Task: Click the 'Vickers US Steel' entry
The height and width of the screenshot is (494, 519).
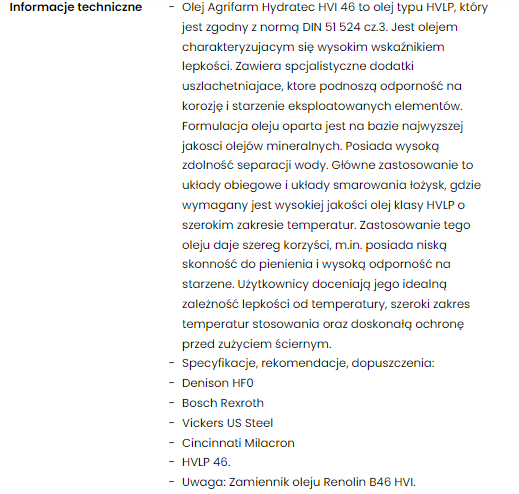Action: [x=227, y=423]
